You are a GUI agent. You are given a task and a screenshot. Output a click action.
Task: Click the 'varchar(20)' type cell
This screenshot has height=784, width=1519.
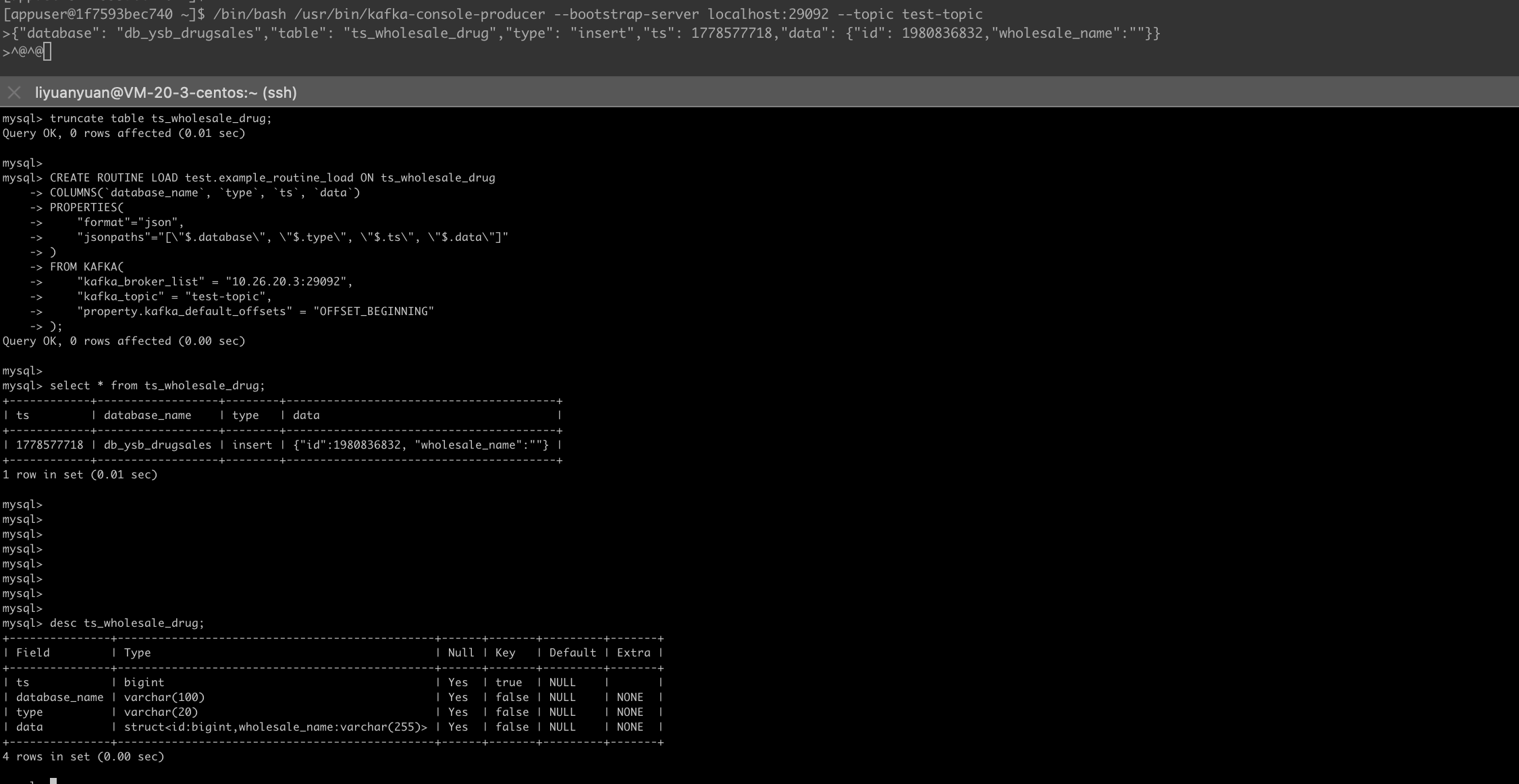click(161, 712)
